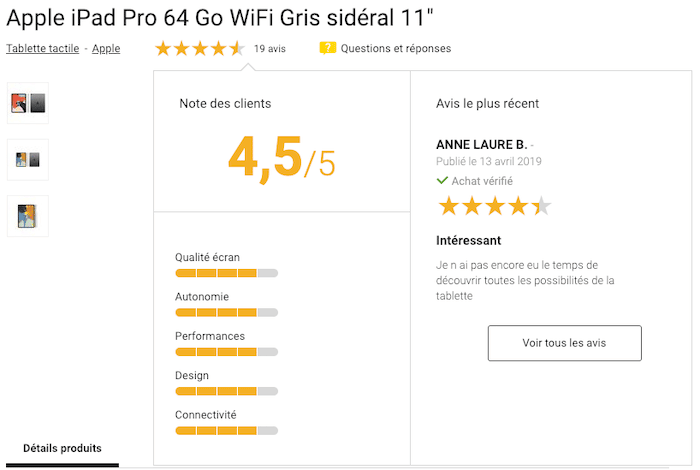Click the header star rating icons
The width and height of the screenshot is (700, 470).
coord(200,48)
